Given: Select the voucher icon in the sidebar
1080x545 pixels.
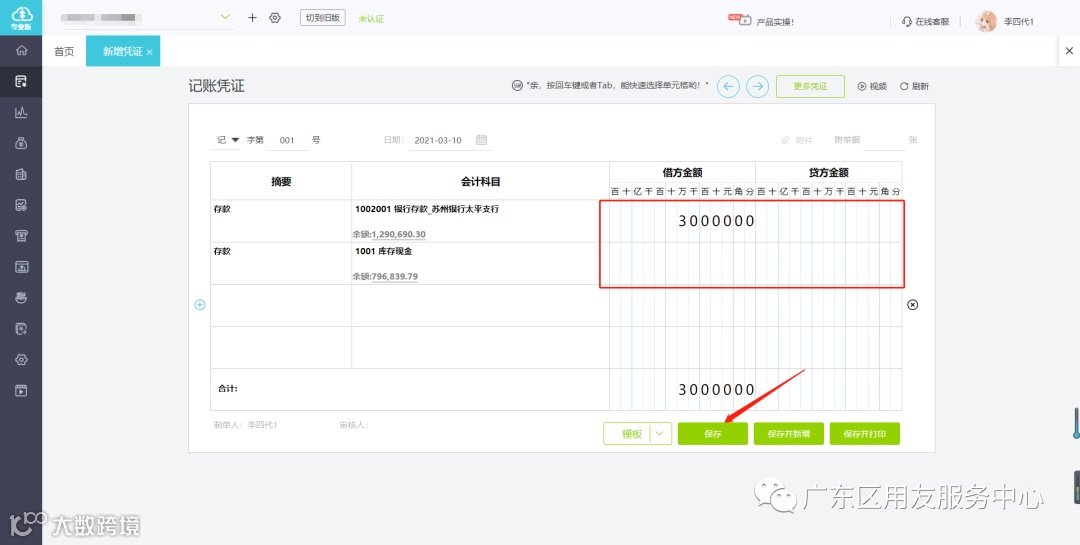Looking at the screenshot, I should [21, 81].
